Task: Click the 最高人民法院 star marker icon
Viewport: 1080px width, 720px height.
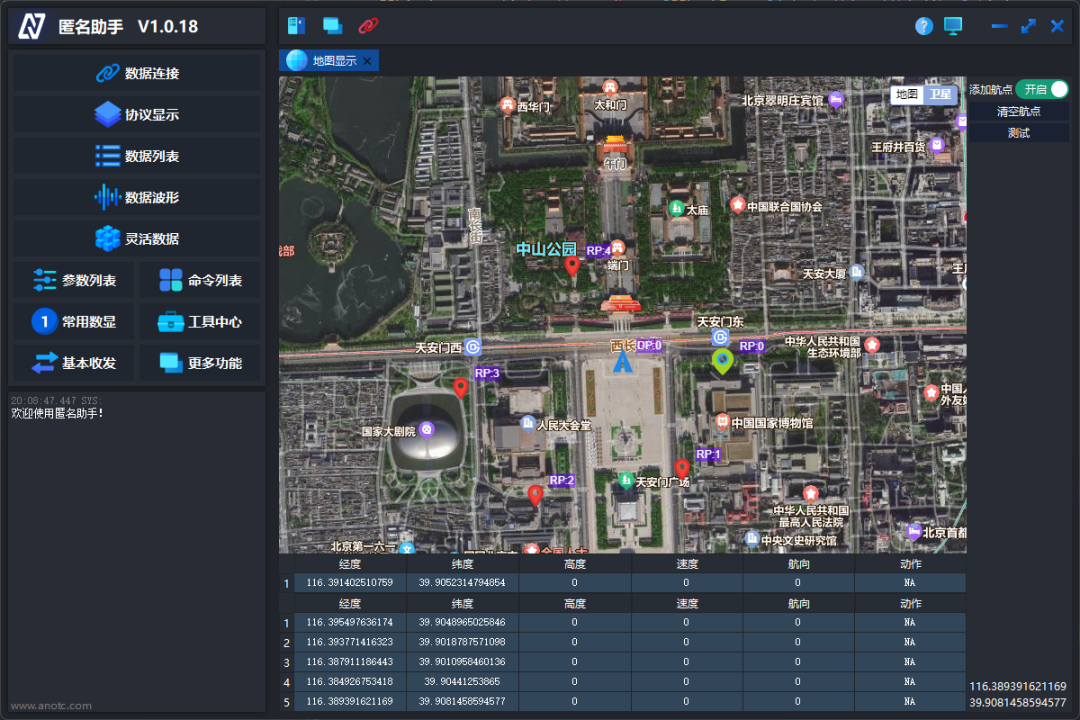Action: (x=810, y=493)
